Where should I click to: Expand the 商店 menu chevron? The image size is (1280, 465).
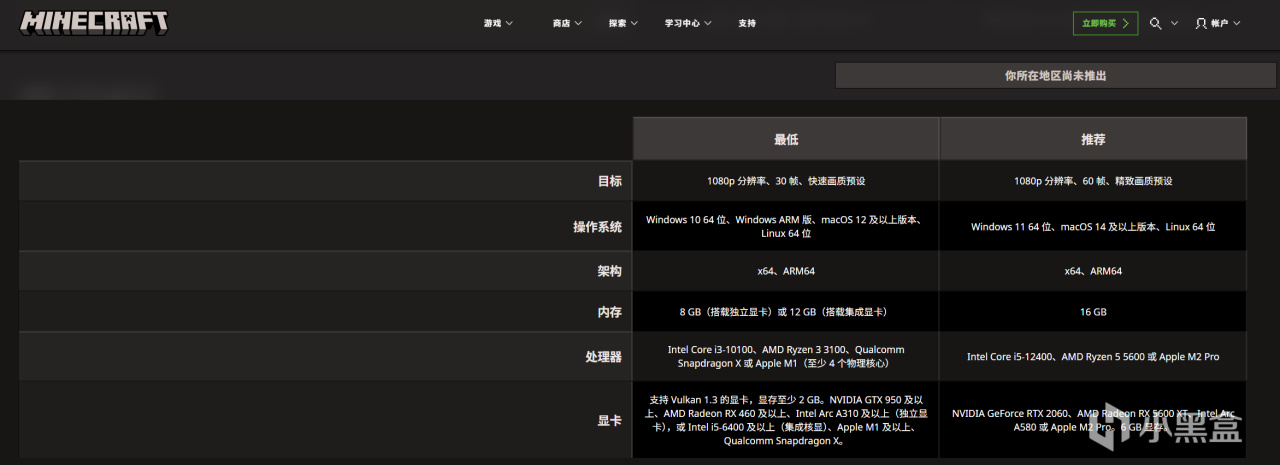578,23
